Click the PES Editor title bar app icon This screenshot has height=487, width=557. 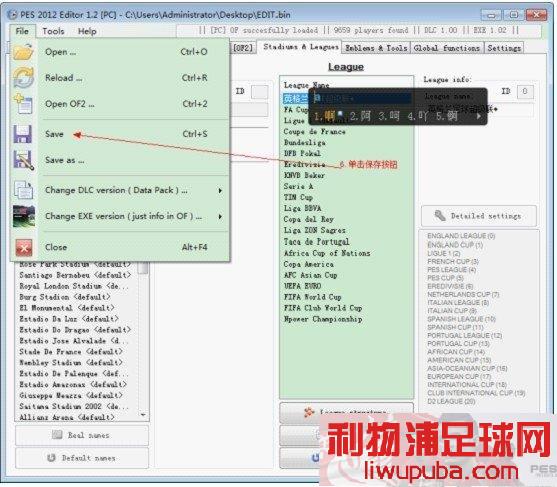click(x=12, y=15)
